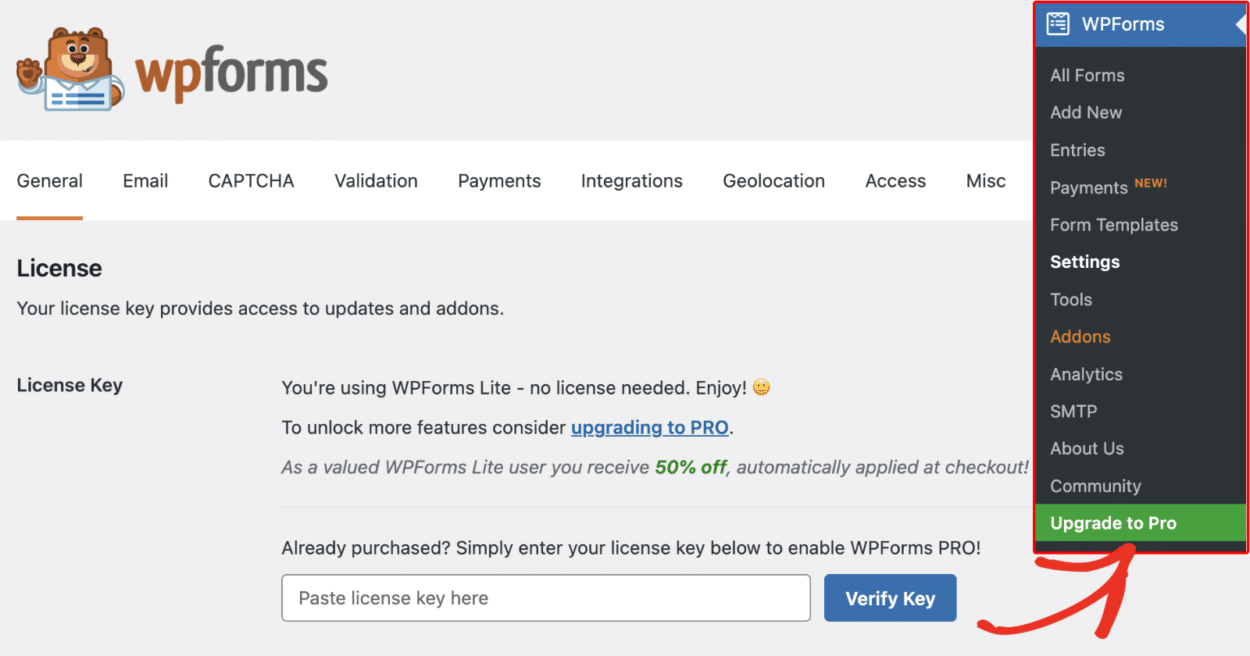The image size is (1250, 656).
Task: View Entries from the sidebar menu
Action: coord(1077,150)
